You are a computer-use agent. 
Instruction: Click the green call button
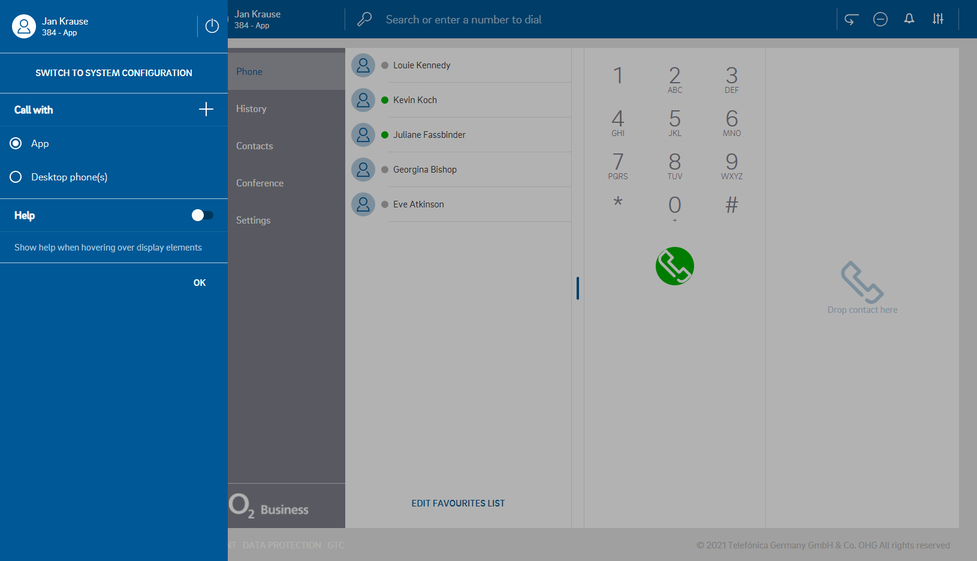coord(675,266)
